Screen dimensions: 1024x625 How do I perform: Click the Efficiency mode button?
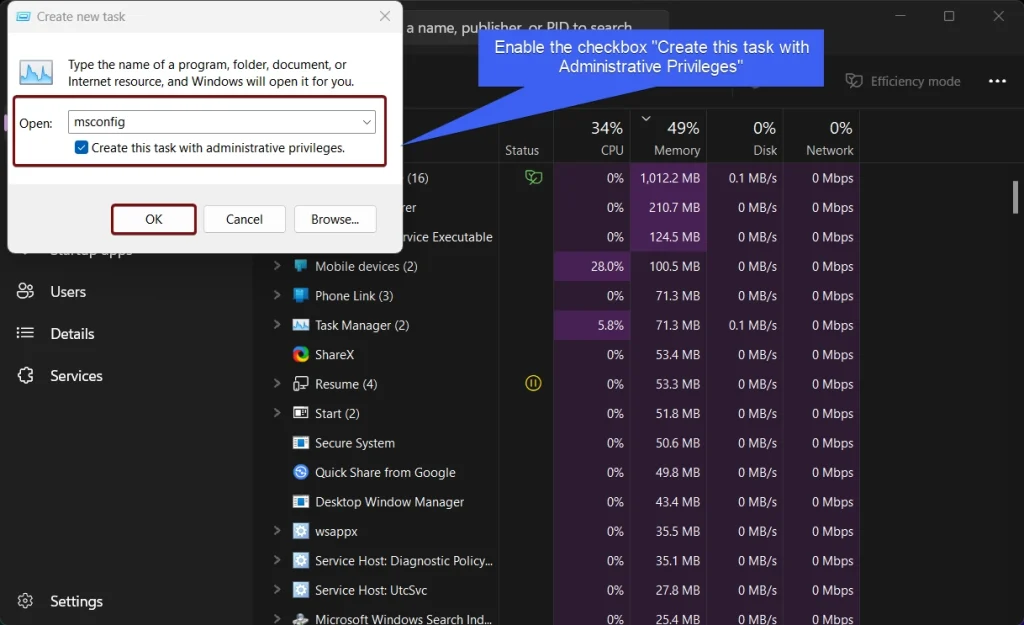903,81
